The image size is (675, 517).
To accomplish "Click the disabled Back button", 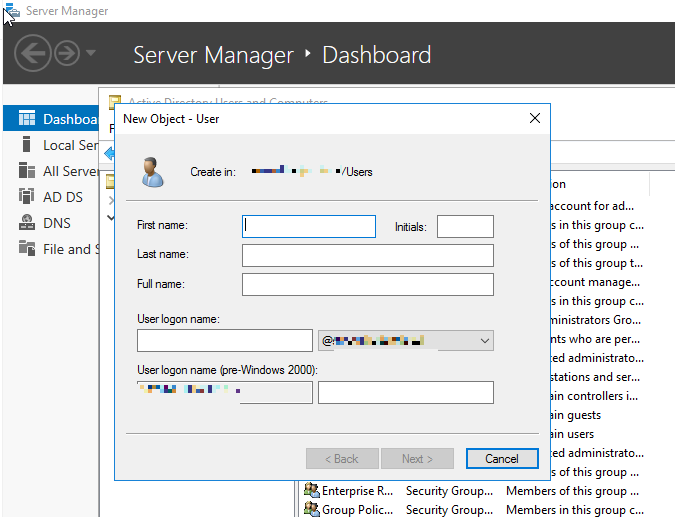I will (342, 459).
